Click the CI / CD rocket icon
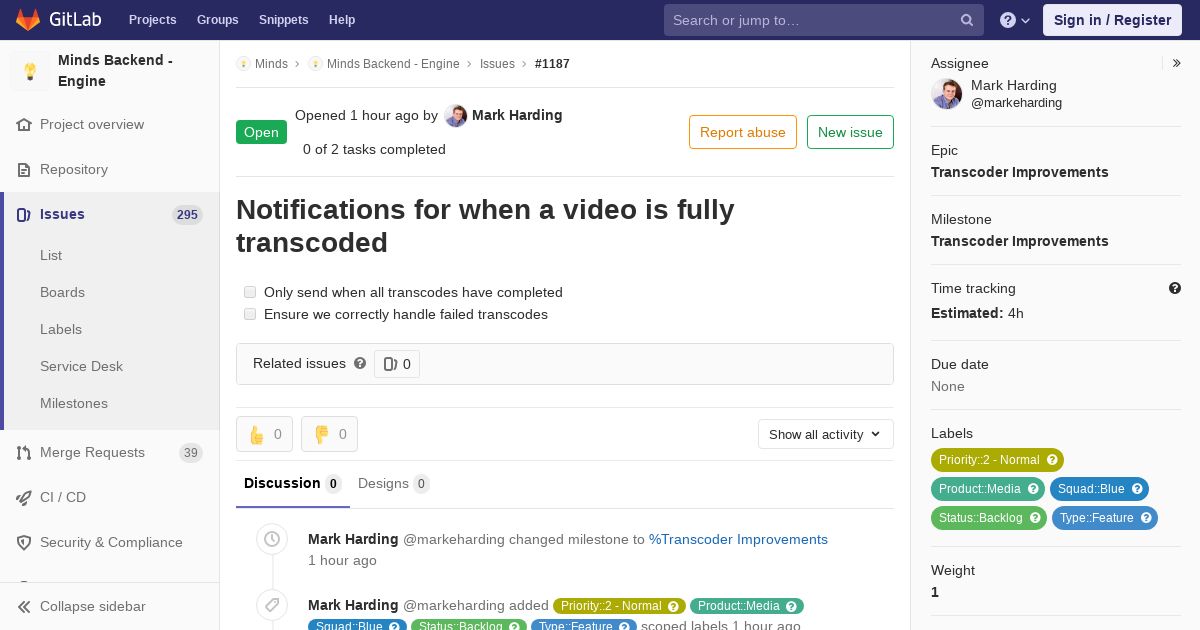1200x630 pixels. point(24,498)
